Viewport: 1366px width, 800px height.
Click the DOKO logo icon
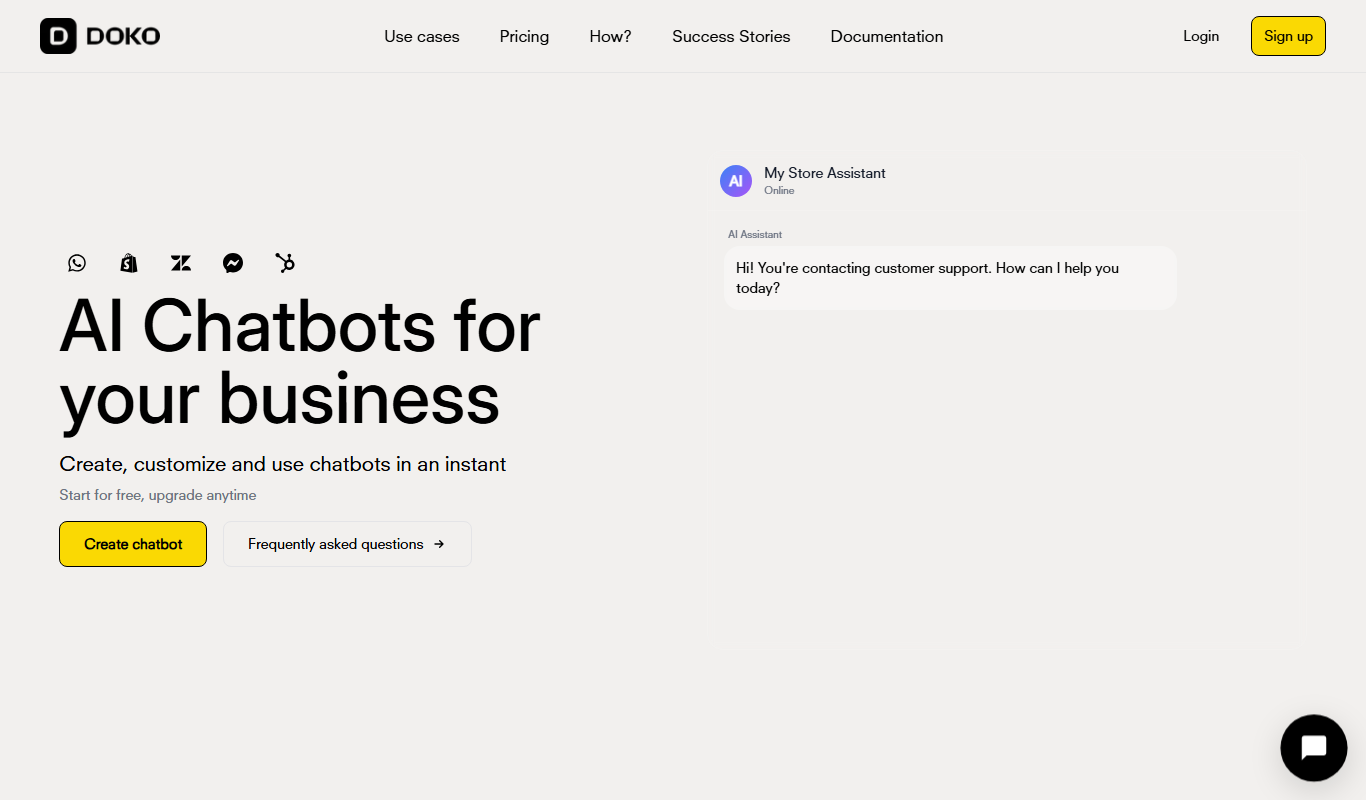[x=58, y=36]
